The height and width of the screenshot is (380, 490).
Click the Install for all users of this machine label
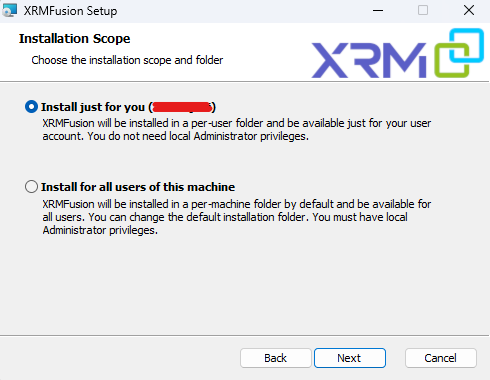138,187
